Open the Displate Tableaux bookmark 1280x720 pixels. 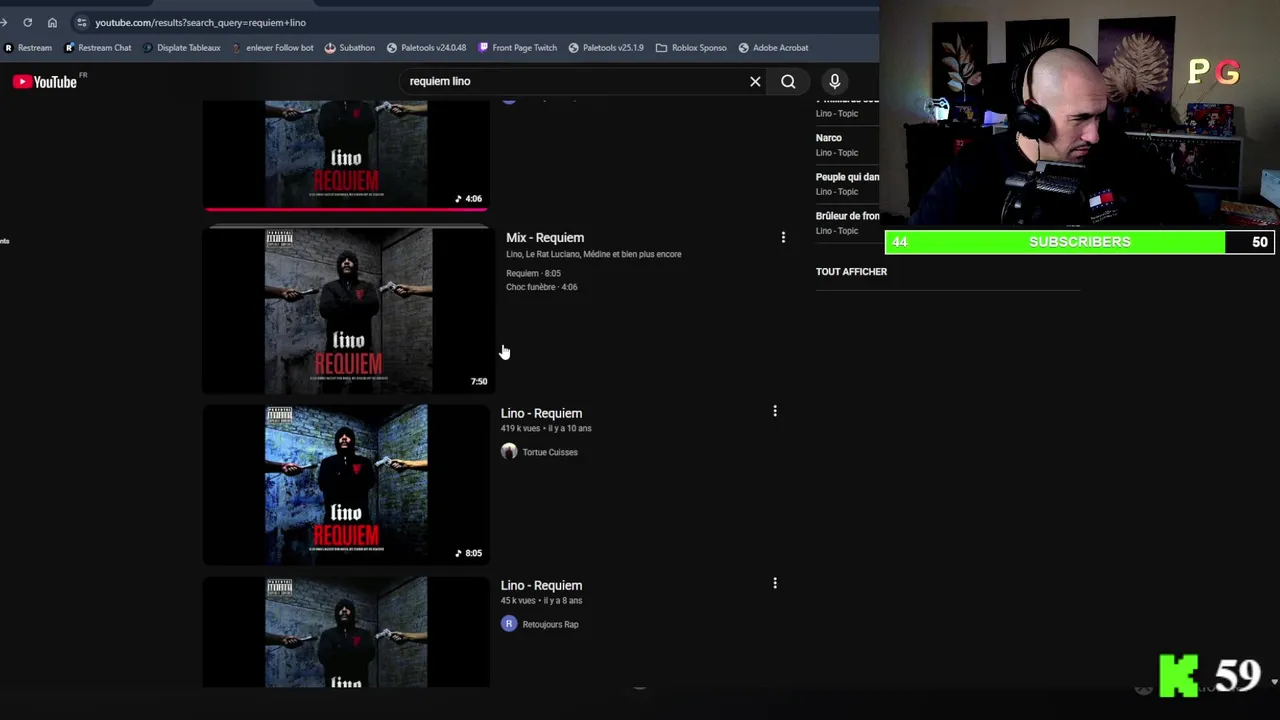coord(182,47)
